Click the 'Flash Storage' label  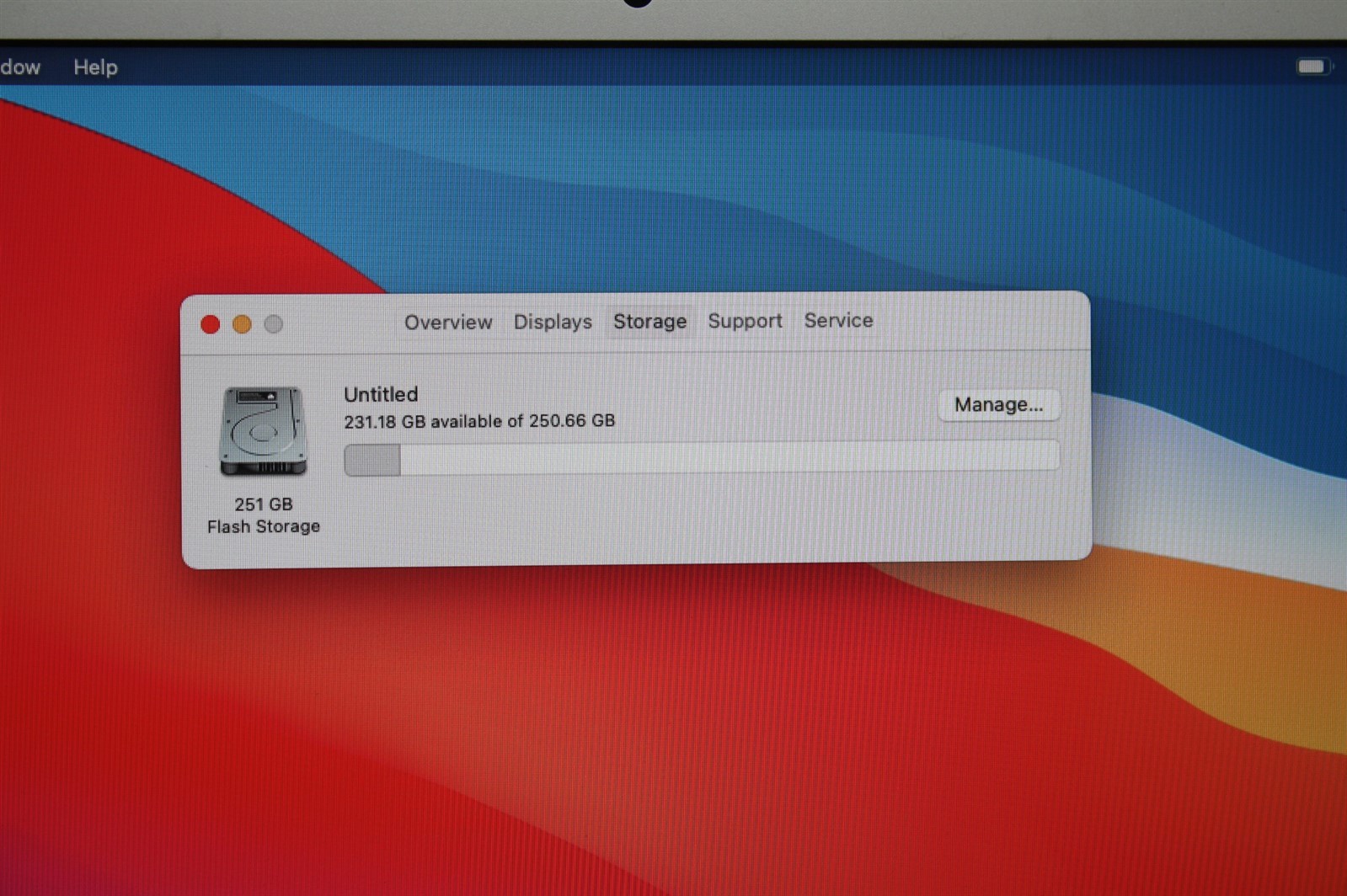264,526
